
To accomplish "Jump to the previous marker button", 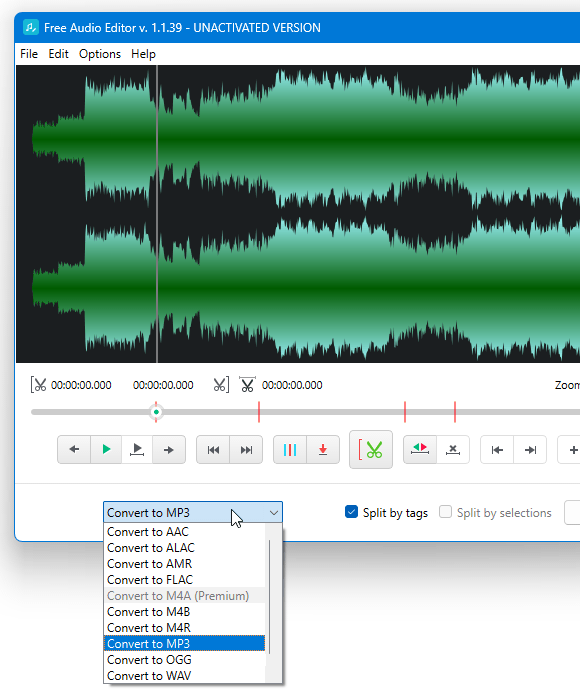I will pyautogui.click(x=213, y=450).
